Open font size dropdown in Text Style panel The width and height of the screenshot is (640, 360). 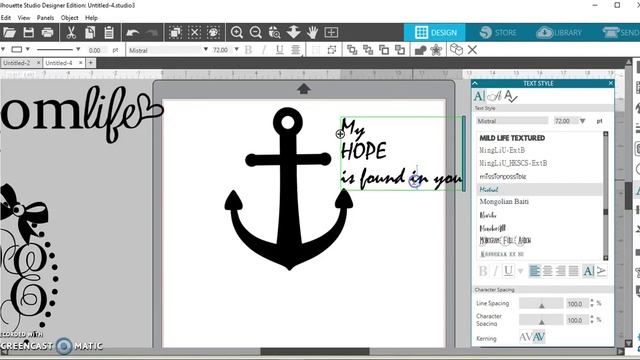[x=582, y=121]
